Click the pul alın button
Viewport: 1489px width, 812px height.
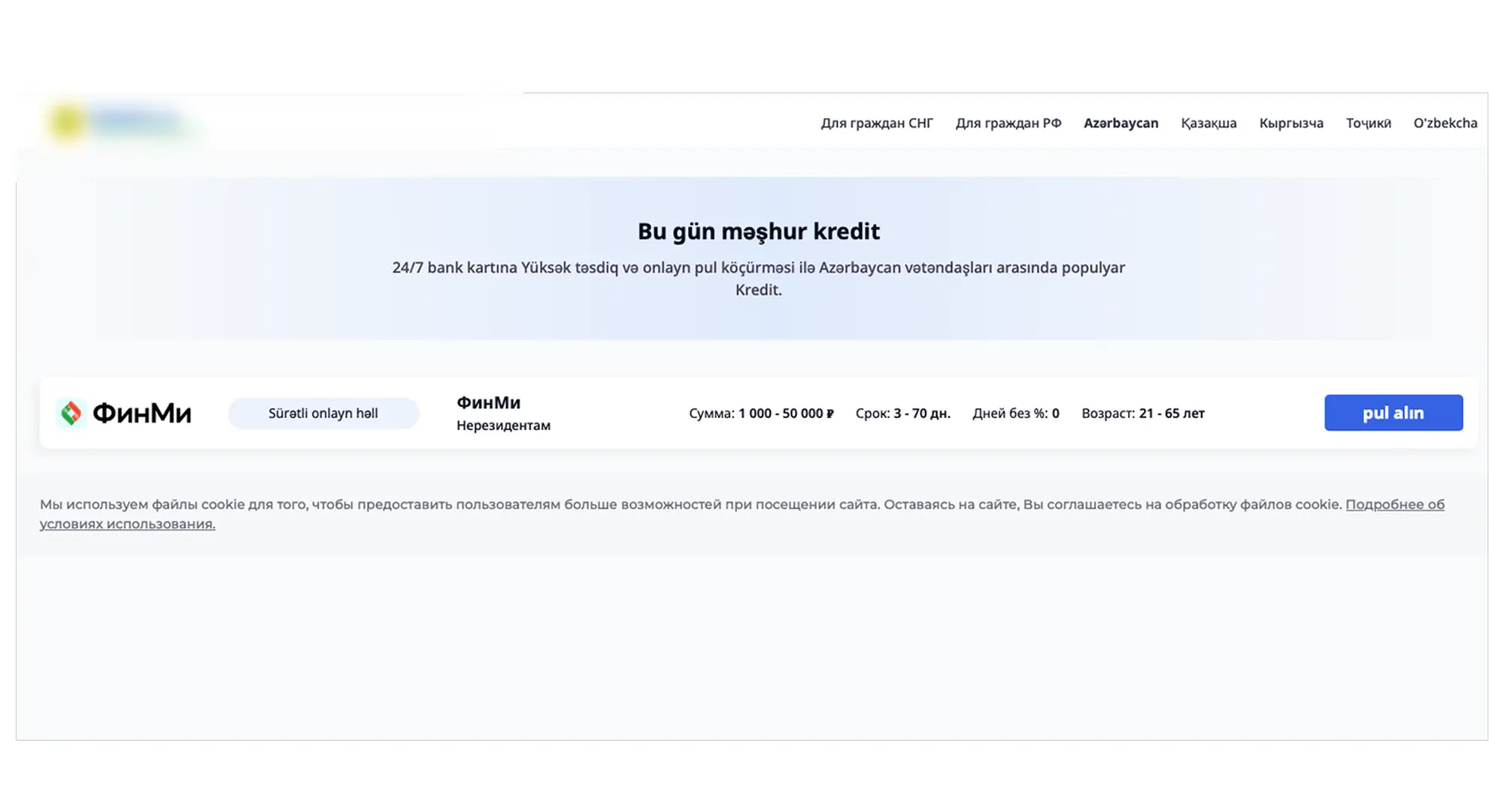1393,413
